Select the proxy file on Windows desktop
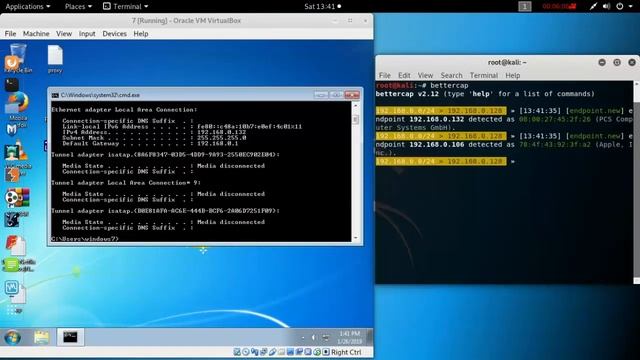The image size is (640, 360). (x=55, y=59)
